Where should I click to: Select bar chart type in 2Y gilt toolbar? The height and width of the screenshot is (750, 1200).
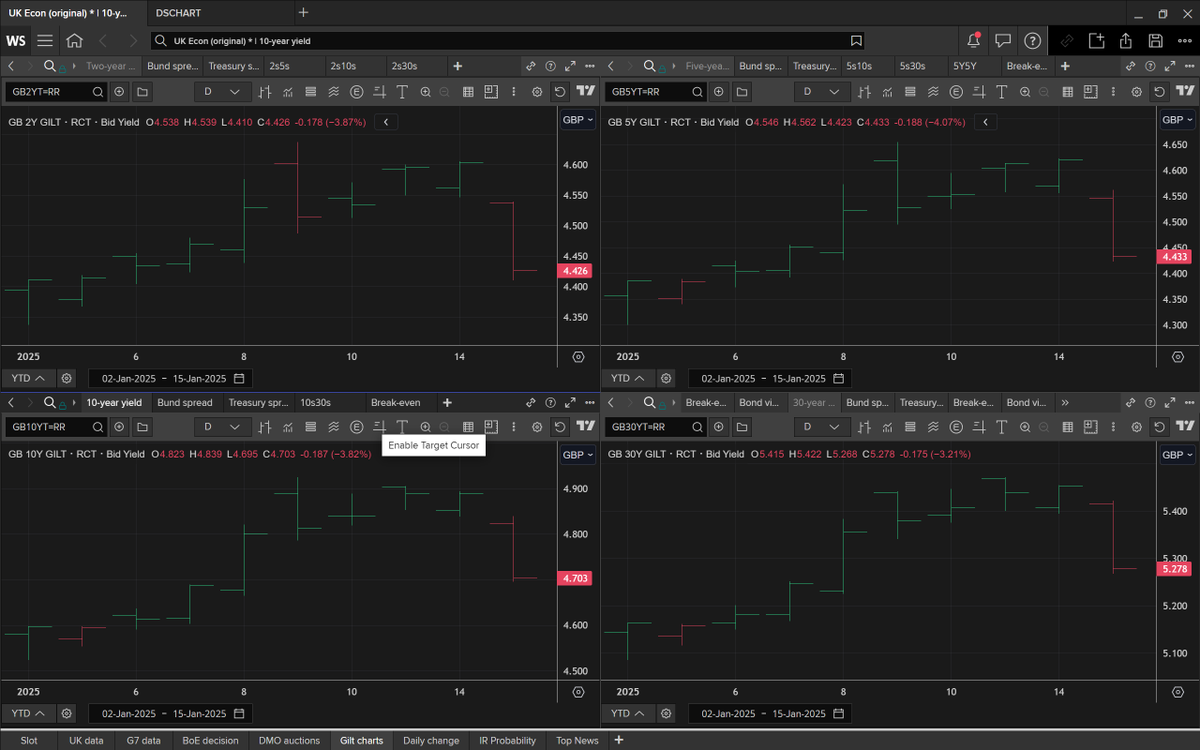[265, 91]
